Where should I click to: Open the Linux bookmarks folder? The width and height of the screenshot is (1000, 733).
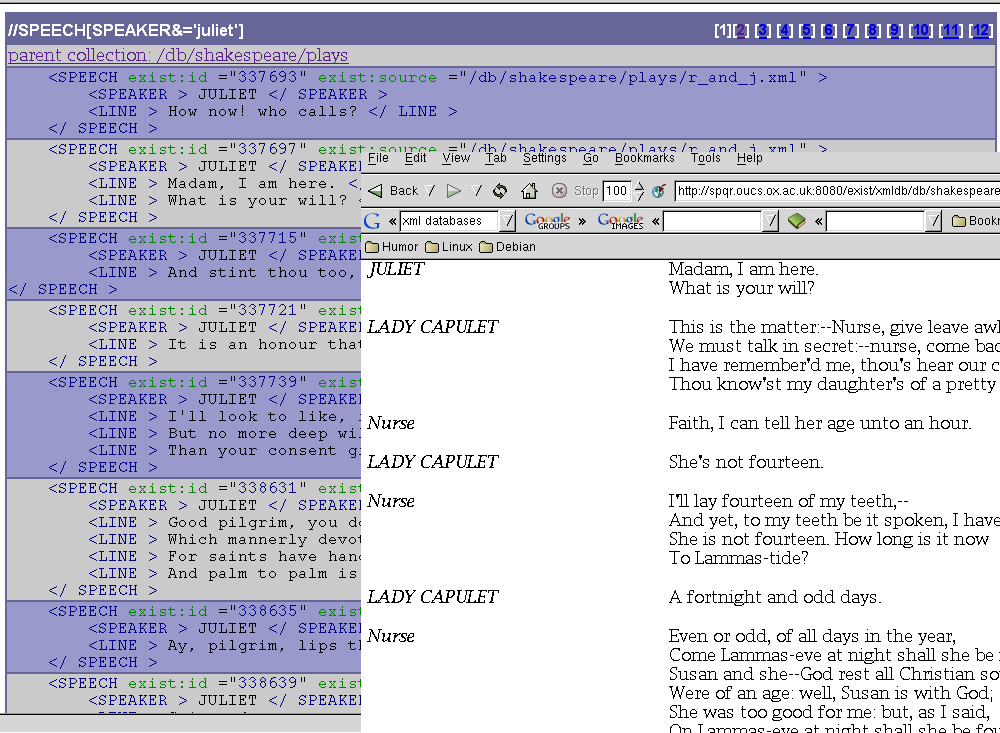pyautogui.click(x=451, y=247)
